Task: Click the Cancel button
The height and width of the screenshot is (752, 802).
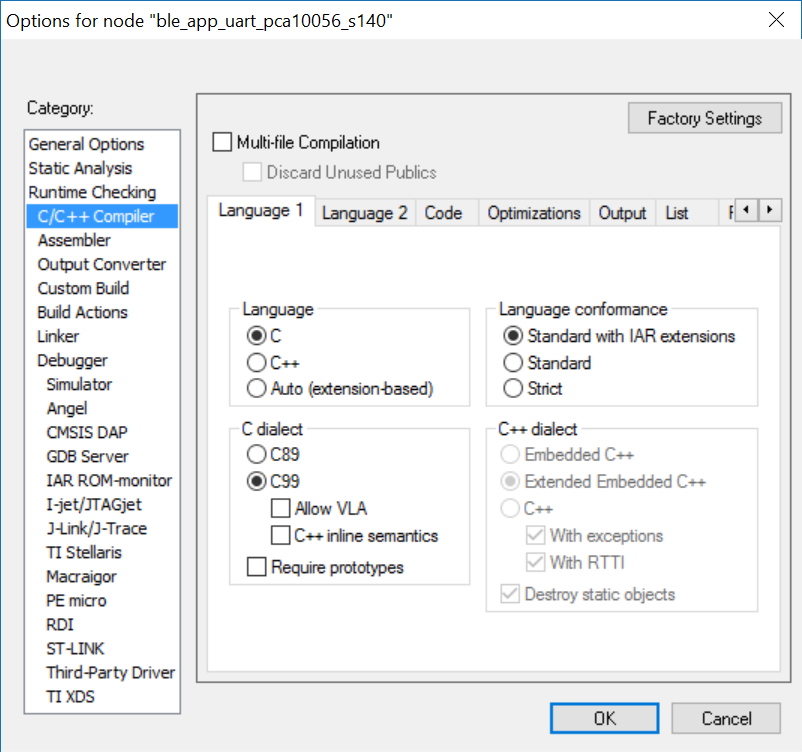Action: (726, 718)
